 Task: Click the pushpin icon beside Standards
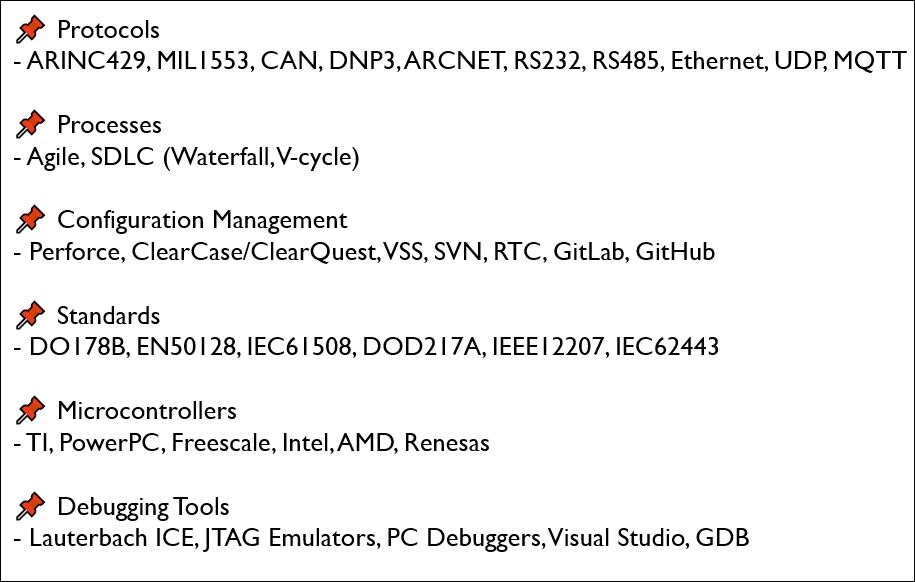coord(31,316)
